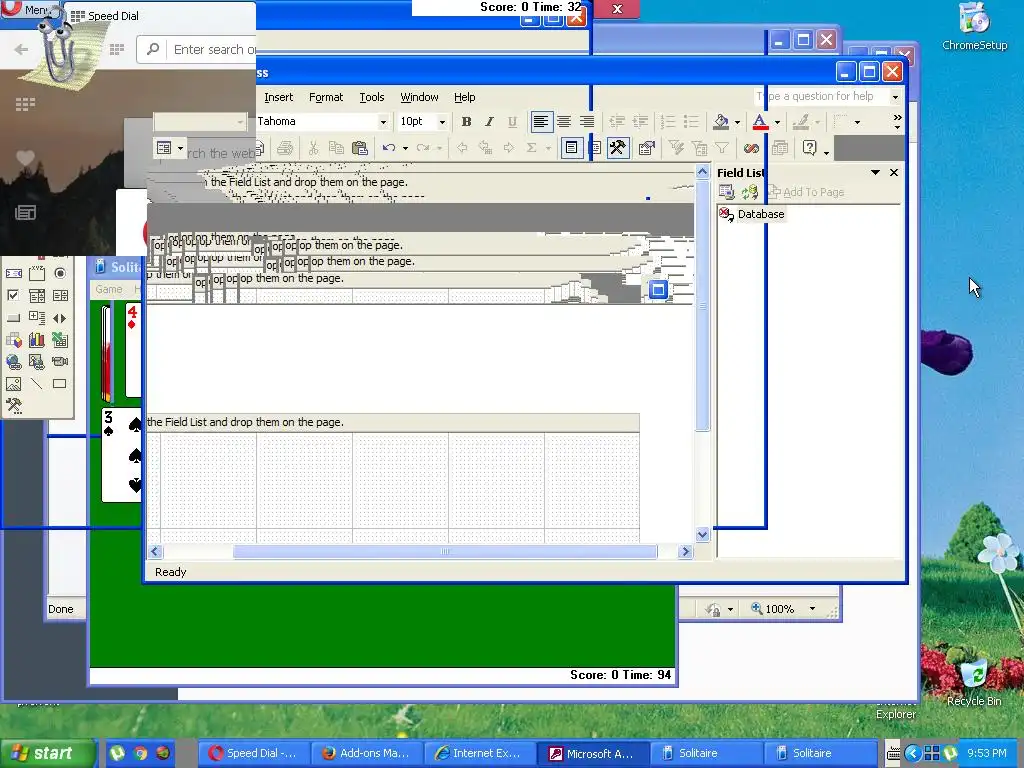Image resolution: width=1024 pixels, height=768 pixels.
Task: Select the Scrolling Text toolbox tool
Action: click(x=14, y=274)
